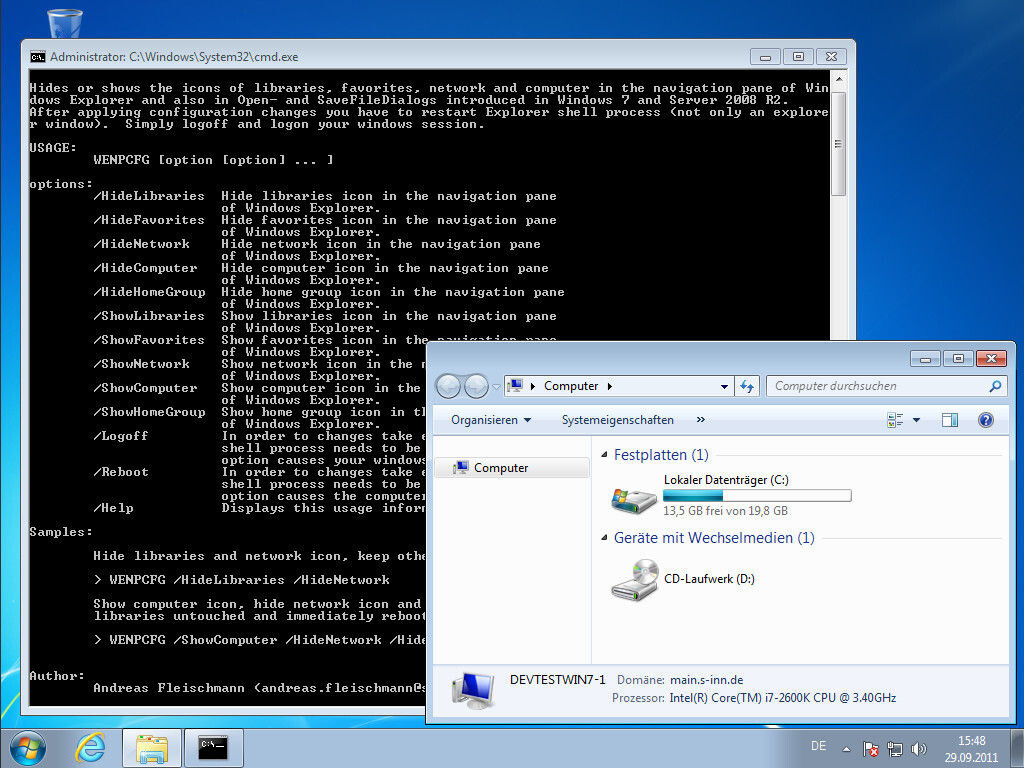
Task: Switch to the cmd.exe taskbar button
Action: click(x=214, y=748)
